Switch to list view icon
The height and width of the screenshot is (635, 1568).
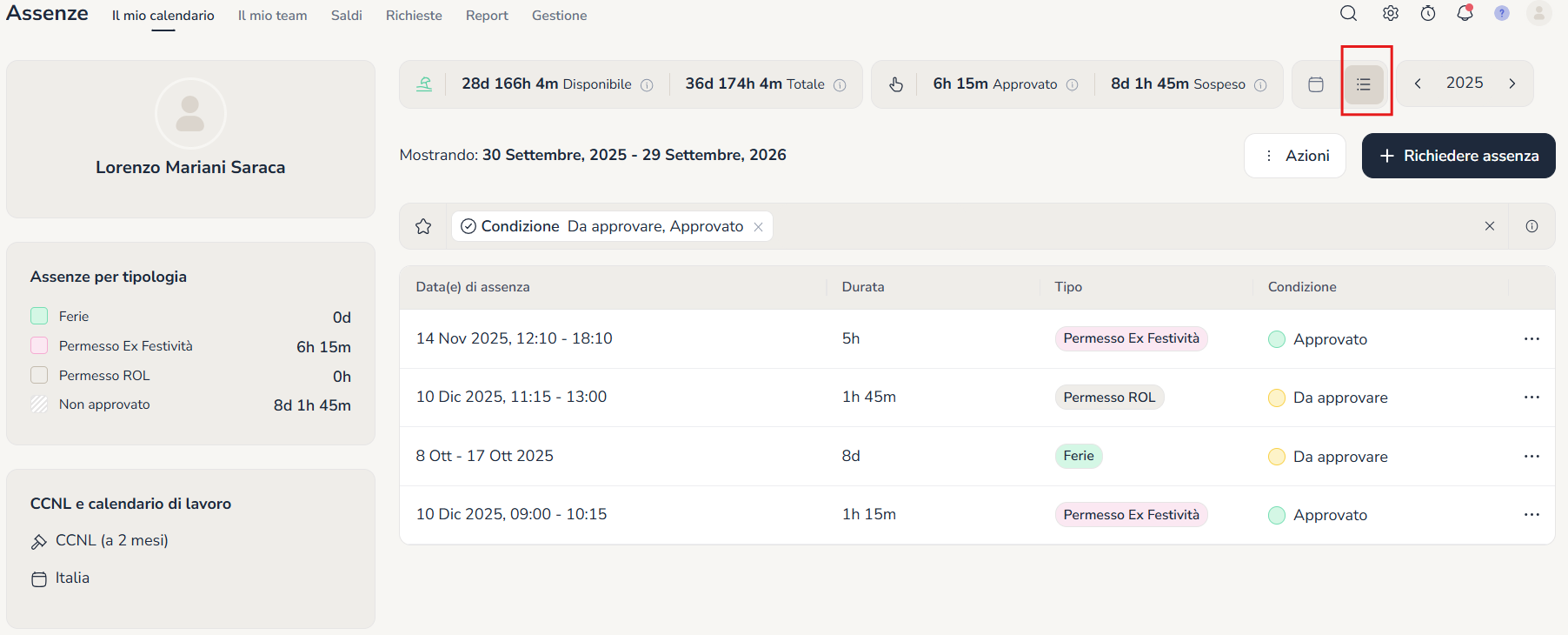pos(1364,84)
